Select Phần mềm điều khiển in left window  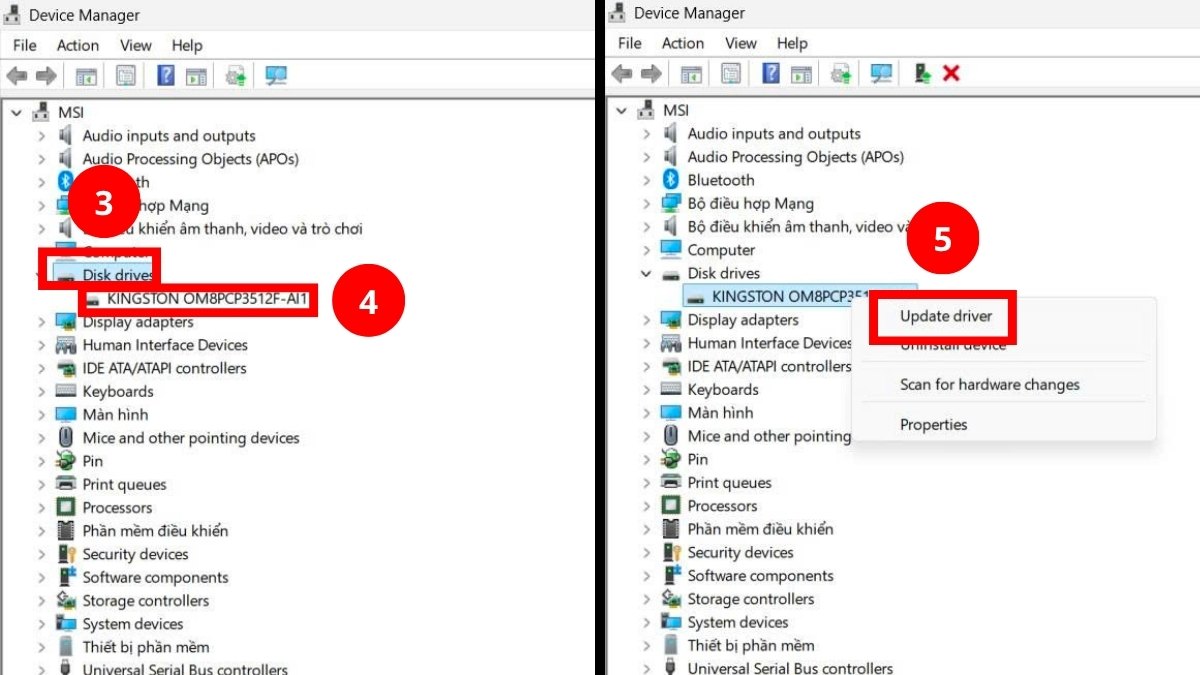pos(155,531)
